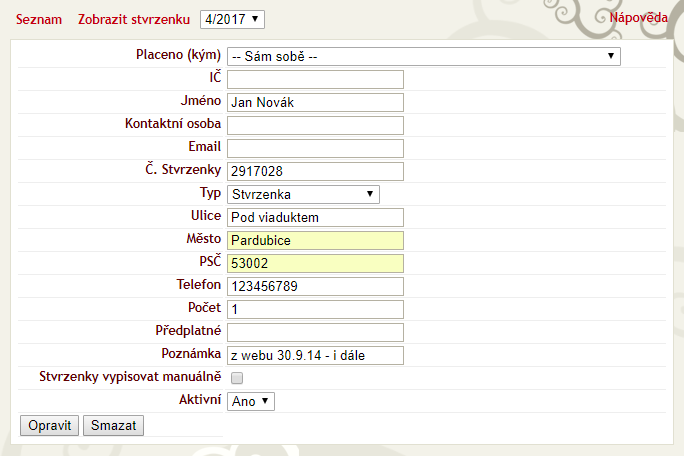Open the Aktivní Ano dropdown
The width and height of the screenshot is (684, 456).
click(251, 401)
